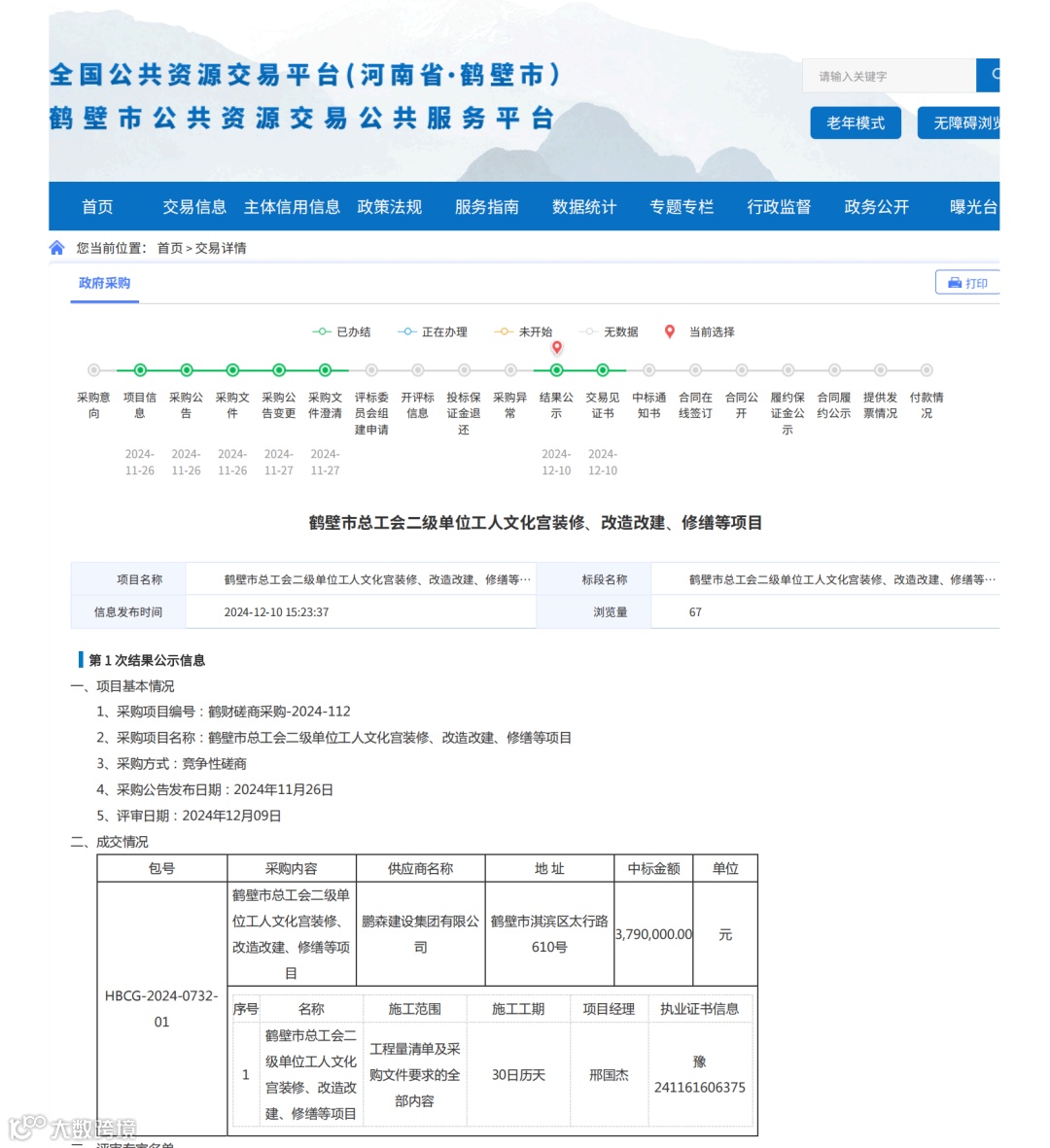Image resolution: width=1050 pixels, height=1148 pixels.
Task: Select the 合同公开 timeline node
Action: pos(742,370)
